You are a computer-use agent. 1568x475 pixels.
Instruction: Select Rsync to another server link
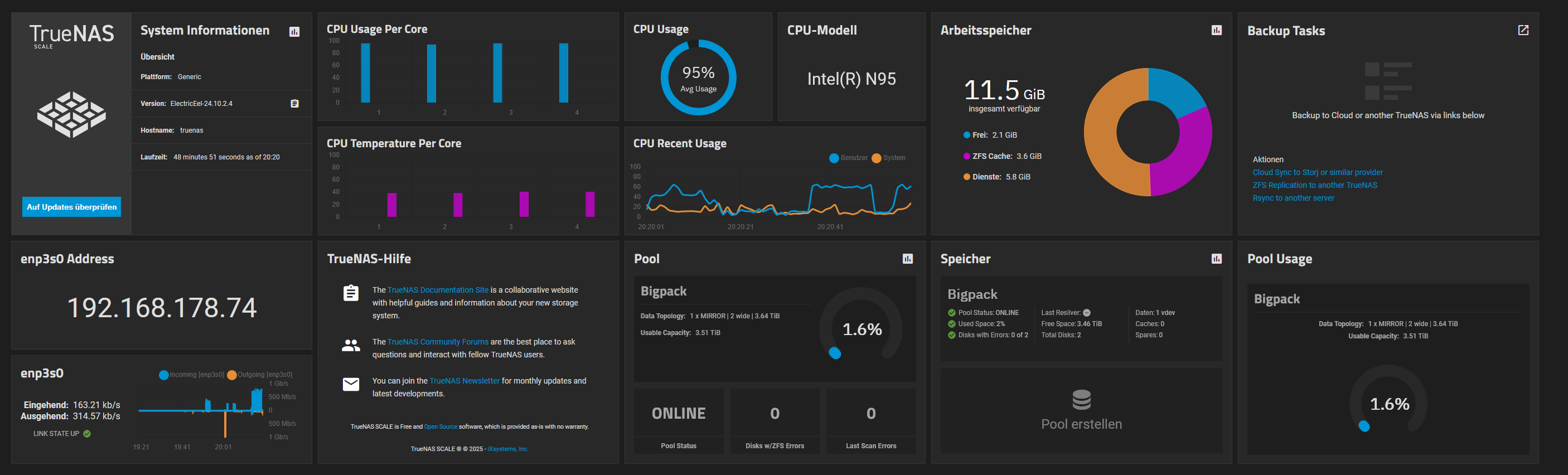coord(1293,198)
